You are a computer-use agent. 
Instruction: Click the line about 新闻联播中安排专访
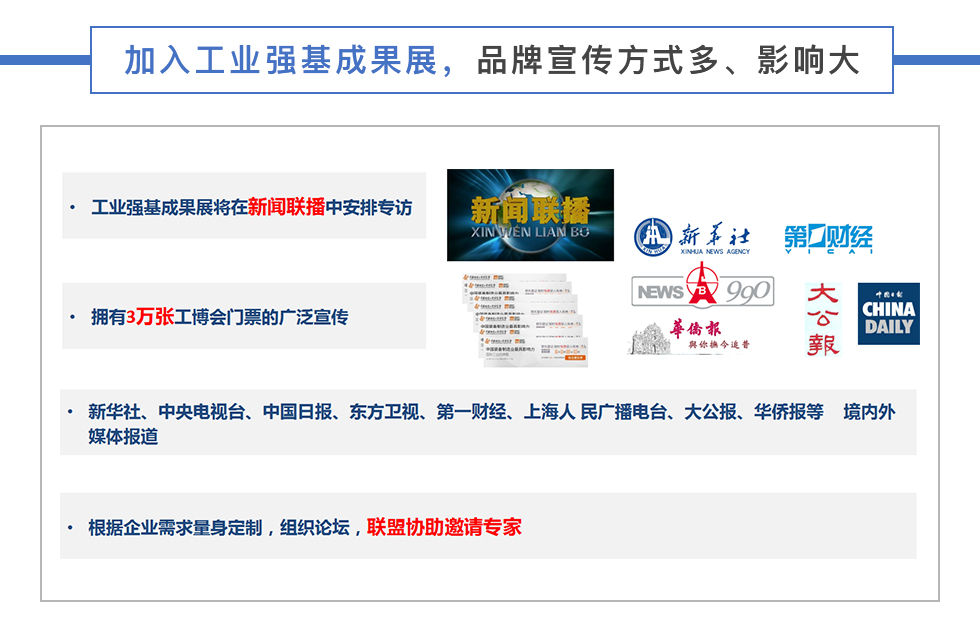pos(251,207)
